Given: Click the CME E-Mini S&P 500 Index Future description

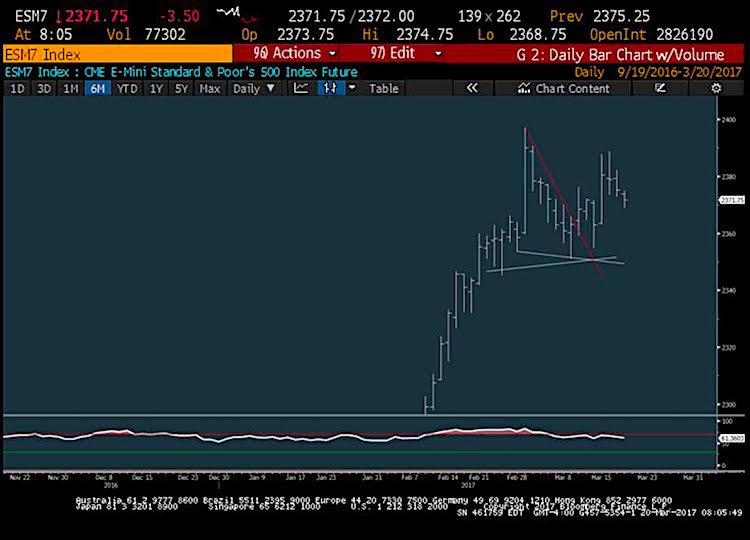Looking at the screenshot, I should coord(221,72).
